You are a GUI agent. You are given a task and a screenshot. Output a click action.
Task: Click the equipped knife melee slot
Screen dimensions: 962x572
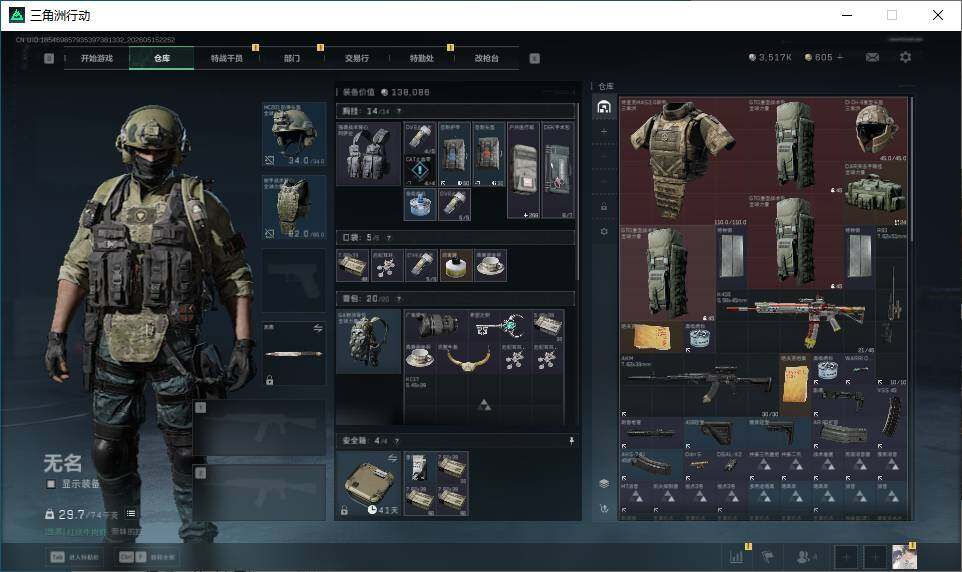294,354
